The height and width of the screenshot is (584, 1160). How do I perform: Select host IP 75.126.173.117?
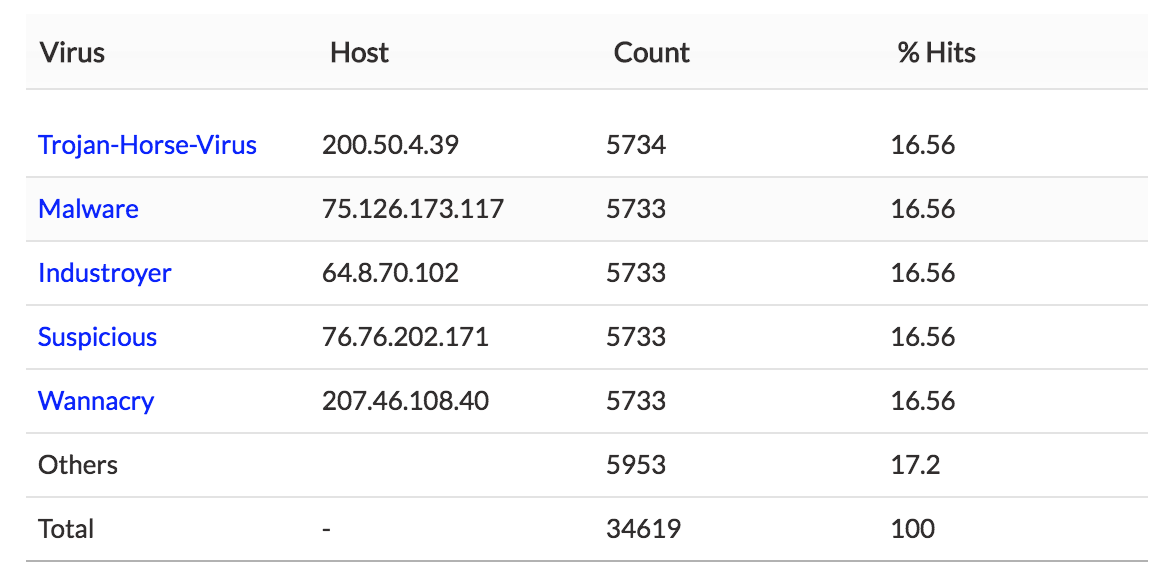413,209
